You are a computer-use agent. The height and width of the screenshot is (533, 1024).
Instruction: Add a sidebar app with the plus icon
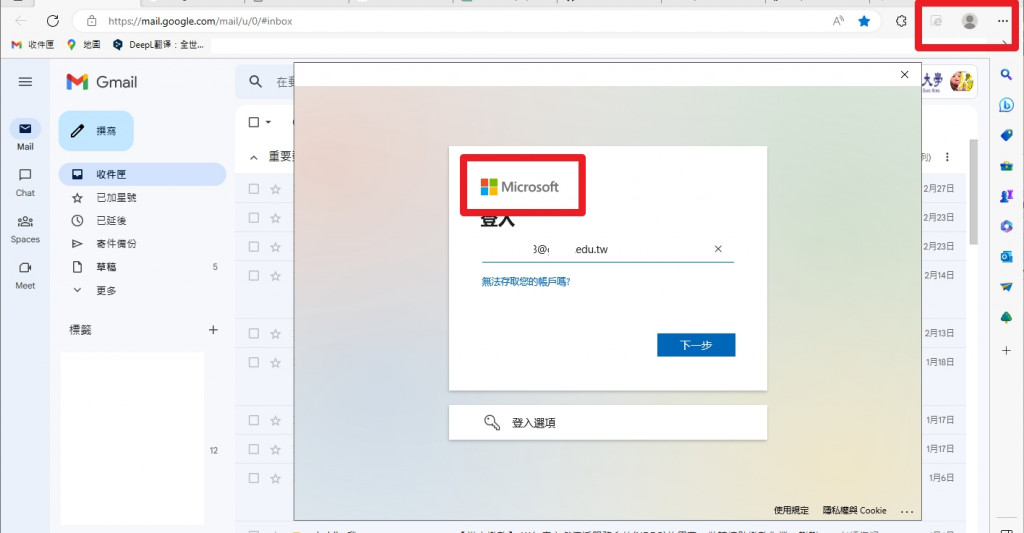point(1006,351)
